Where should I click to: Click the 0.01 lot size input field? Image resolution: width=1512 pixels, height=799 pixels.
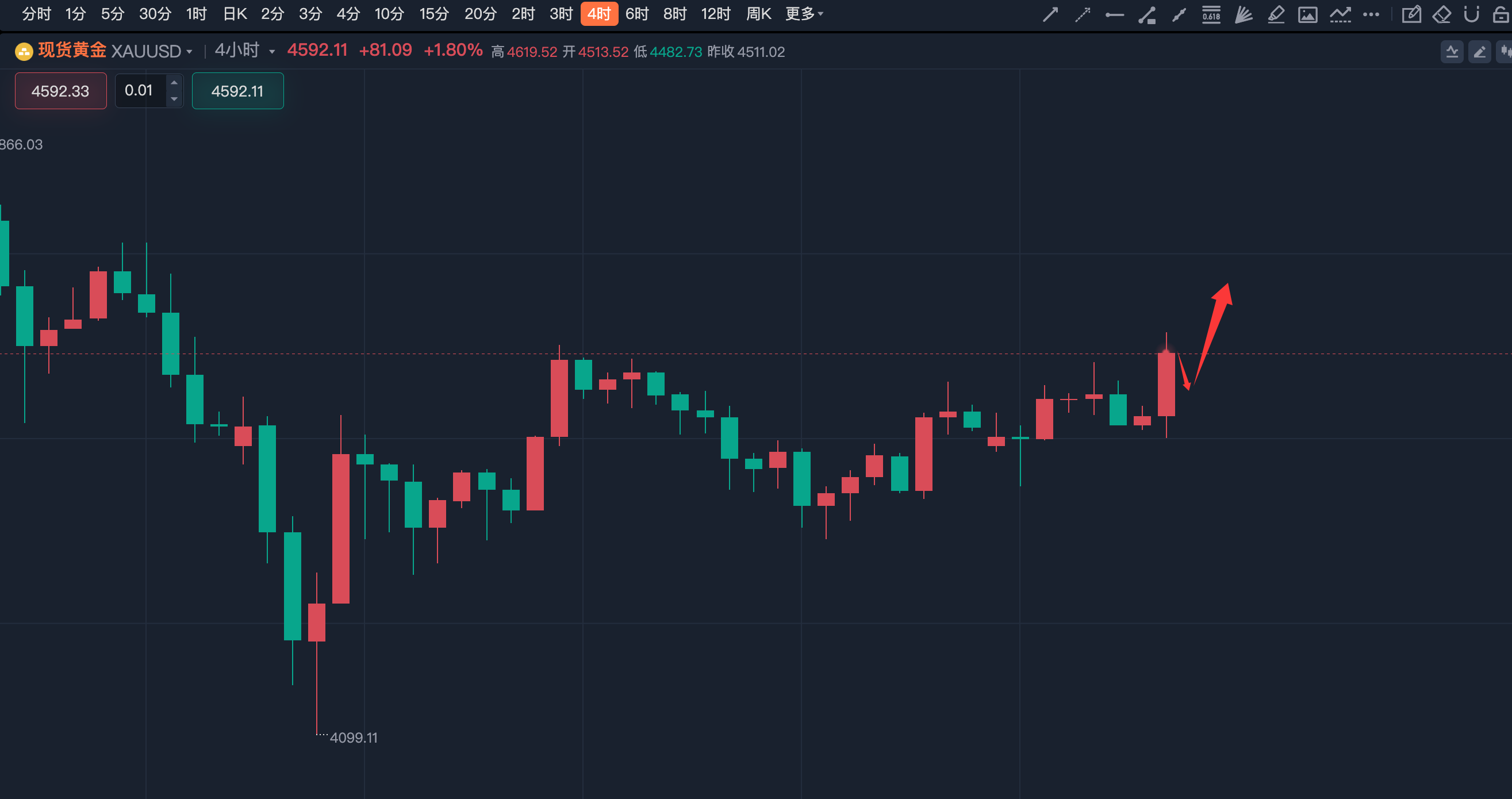[139, 90]
